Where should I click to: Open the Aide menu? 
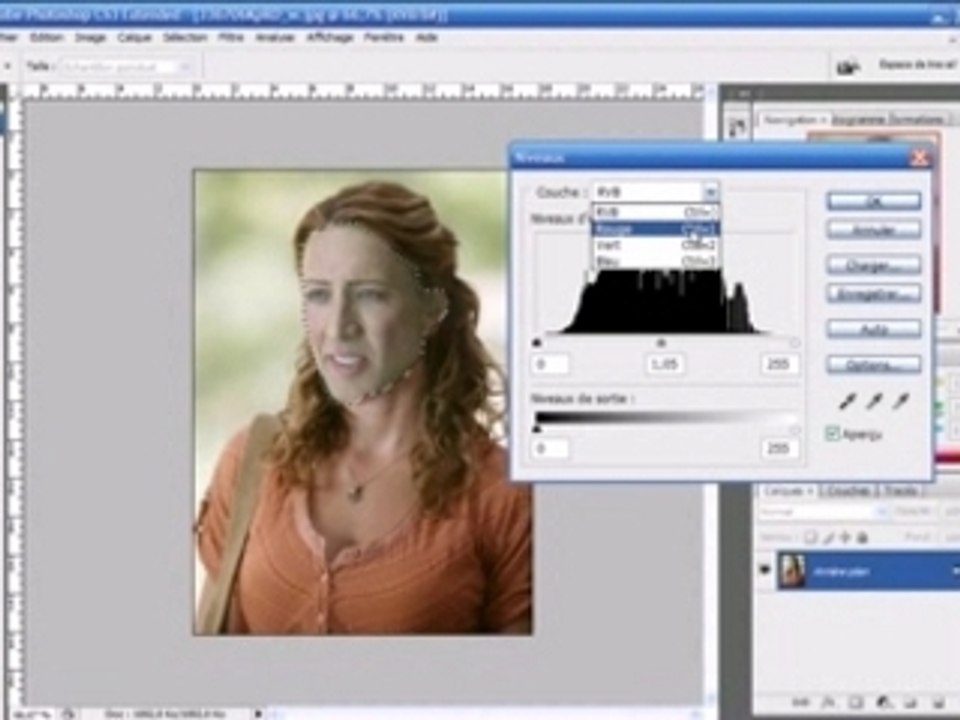pos(427,37)
